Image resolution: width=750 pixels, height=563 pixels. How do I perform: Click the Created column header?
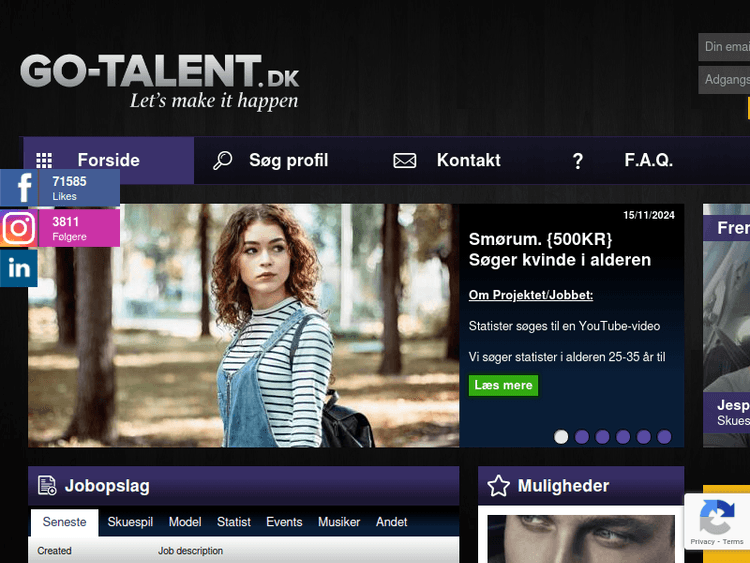click(x=55, y=551)
